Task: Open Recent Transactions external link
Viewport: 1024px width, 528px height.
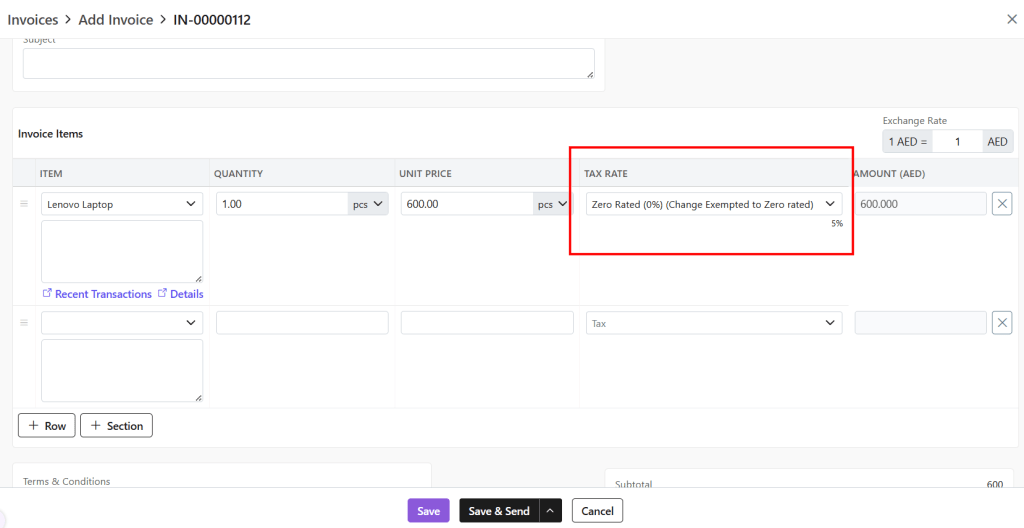Action: click(x=97, y=294)
